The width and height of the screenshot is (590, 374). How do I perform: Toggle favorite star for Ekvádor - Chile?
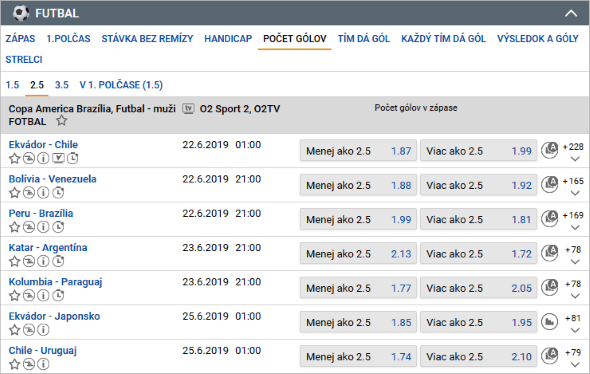point(15,158)
